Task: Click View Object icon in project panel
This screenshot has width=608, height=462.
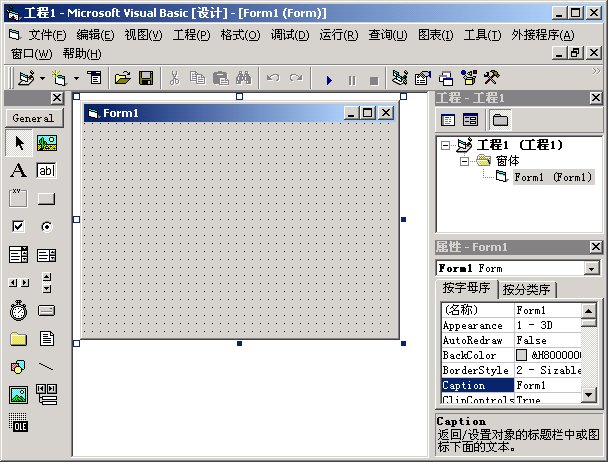Action: pyautogui.click(x=470, y=120)
